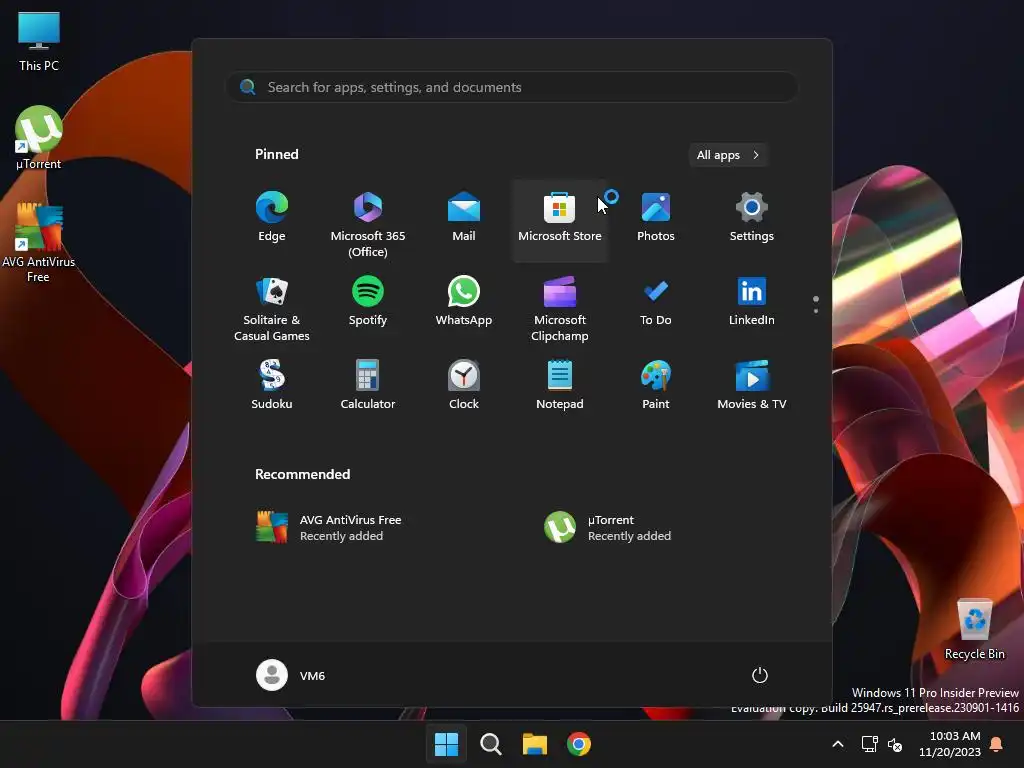Focus the Start menu search box
This screenshot has height=768, width=1024.
coord(512,87)
